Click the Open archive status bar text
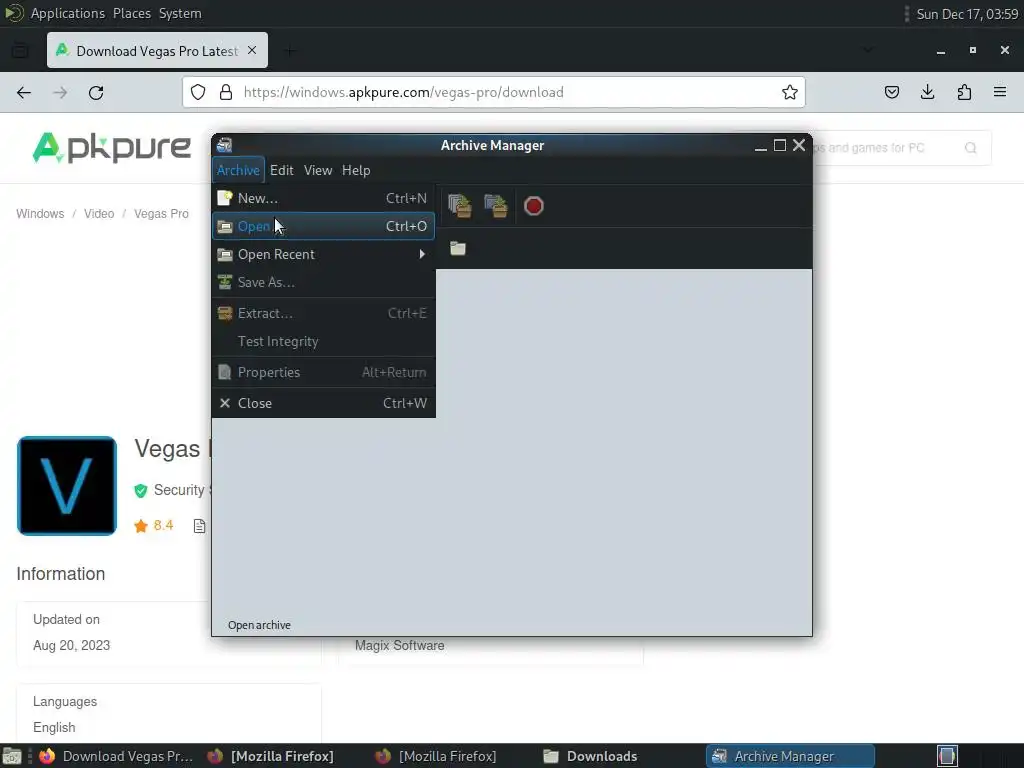Screen dimensions: 1024x768 tap(259, 625)
